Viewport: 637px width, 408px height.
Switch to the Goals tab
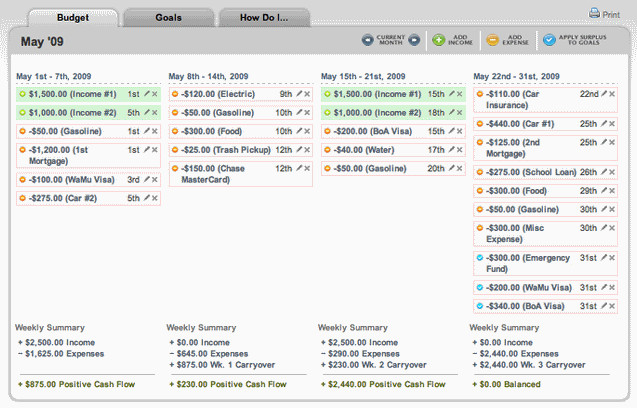click(167, 18)
